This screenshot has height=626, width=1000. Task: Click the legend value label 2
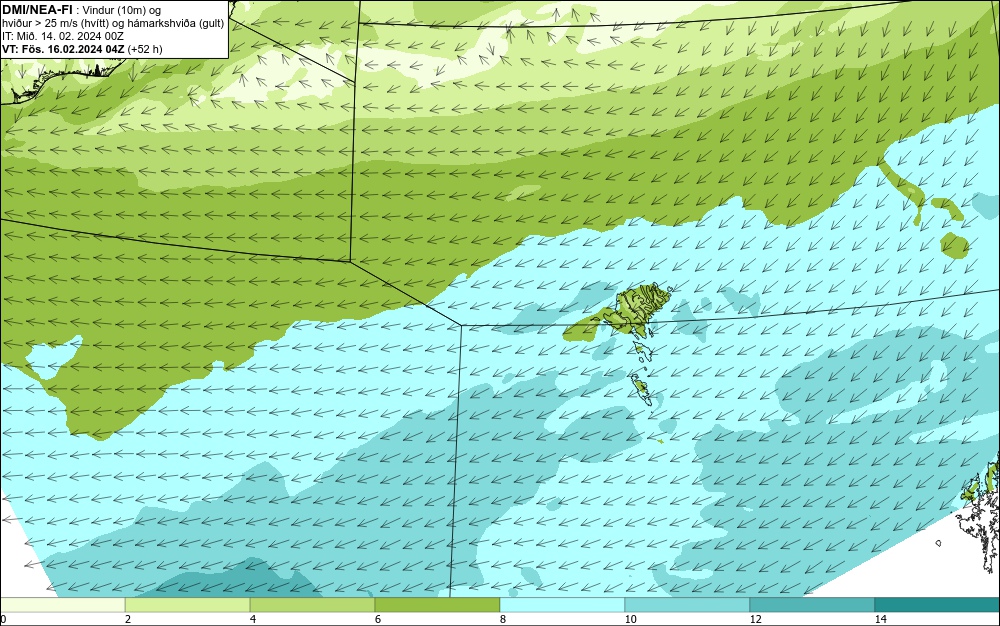pyautogui.click(x=128, y=619)
